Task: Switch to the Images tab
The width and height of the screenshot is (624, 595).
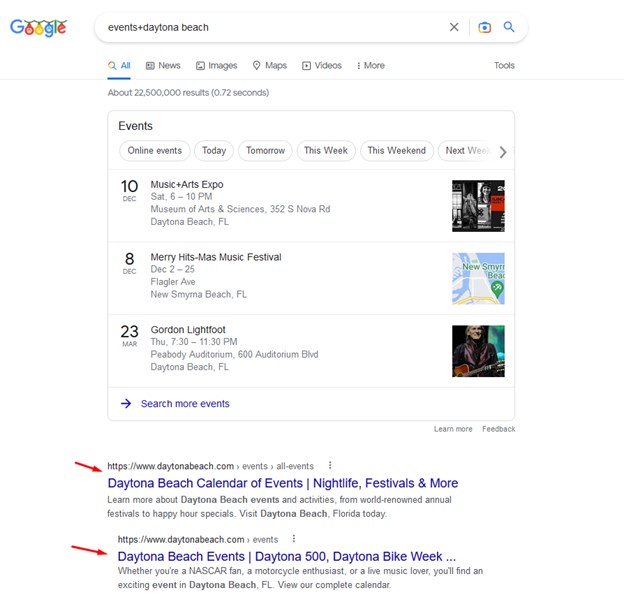Action: pyautogui.click(x=216, y=66)
